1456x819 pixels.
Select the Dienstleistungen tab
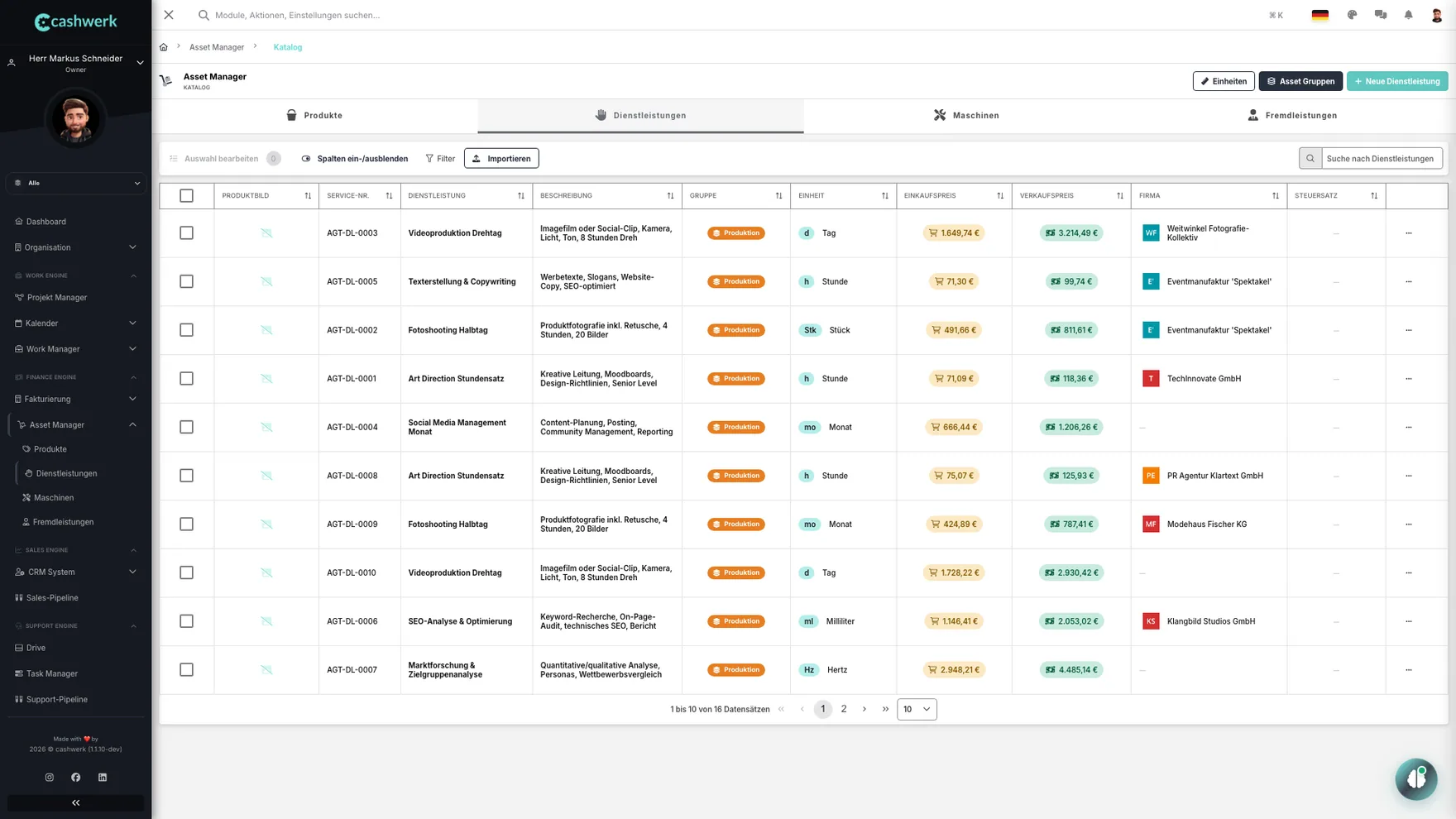[x=641, y=115]
